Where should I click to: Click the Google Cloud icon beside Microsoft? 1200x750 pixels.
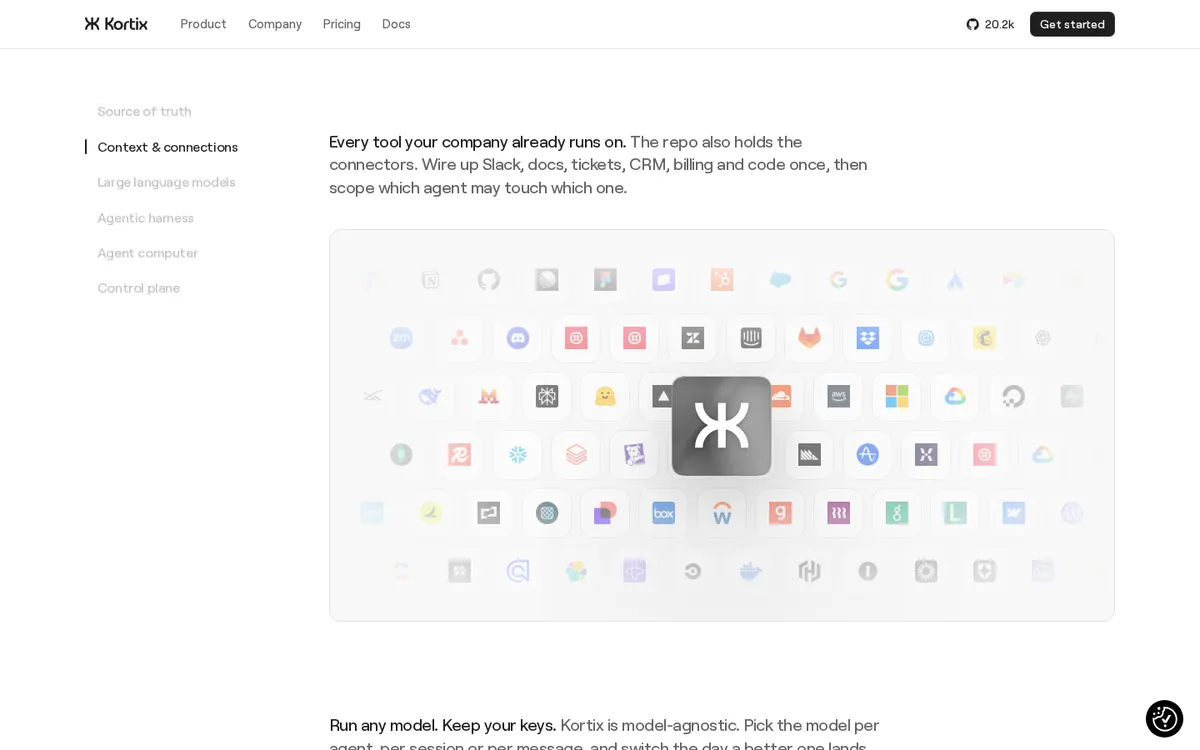(x=956, y=396)
